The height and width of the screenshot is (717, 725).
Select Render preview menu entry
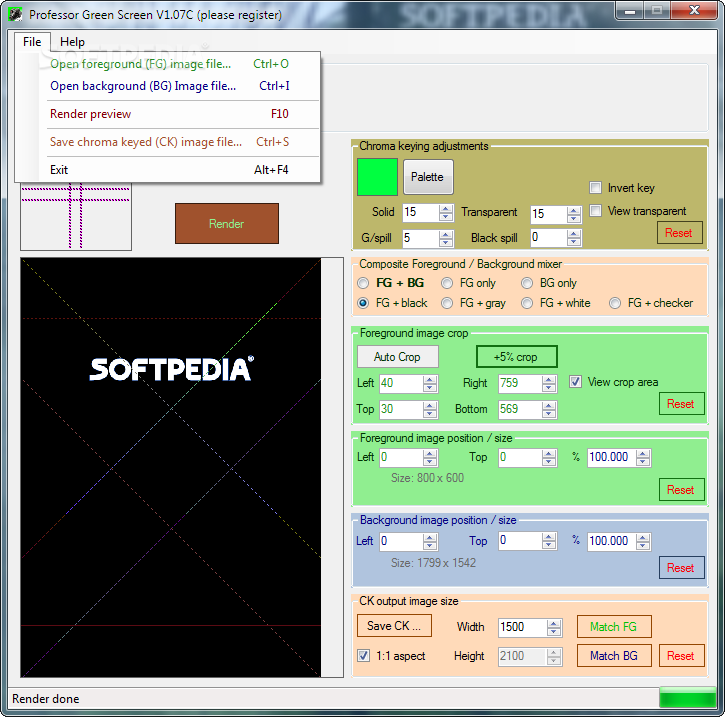[x=169, y=114]
